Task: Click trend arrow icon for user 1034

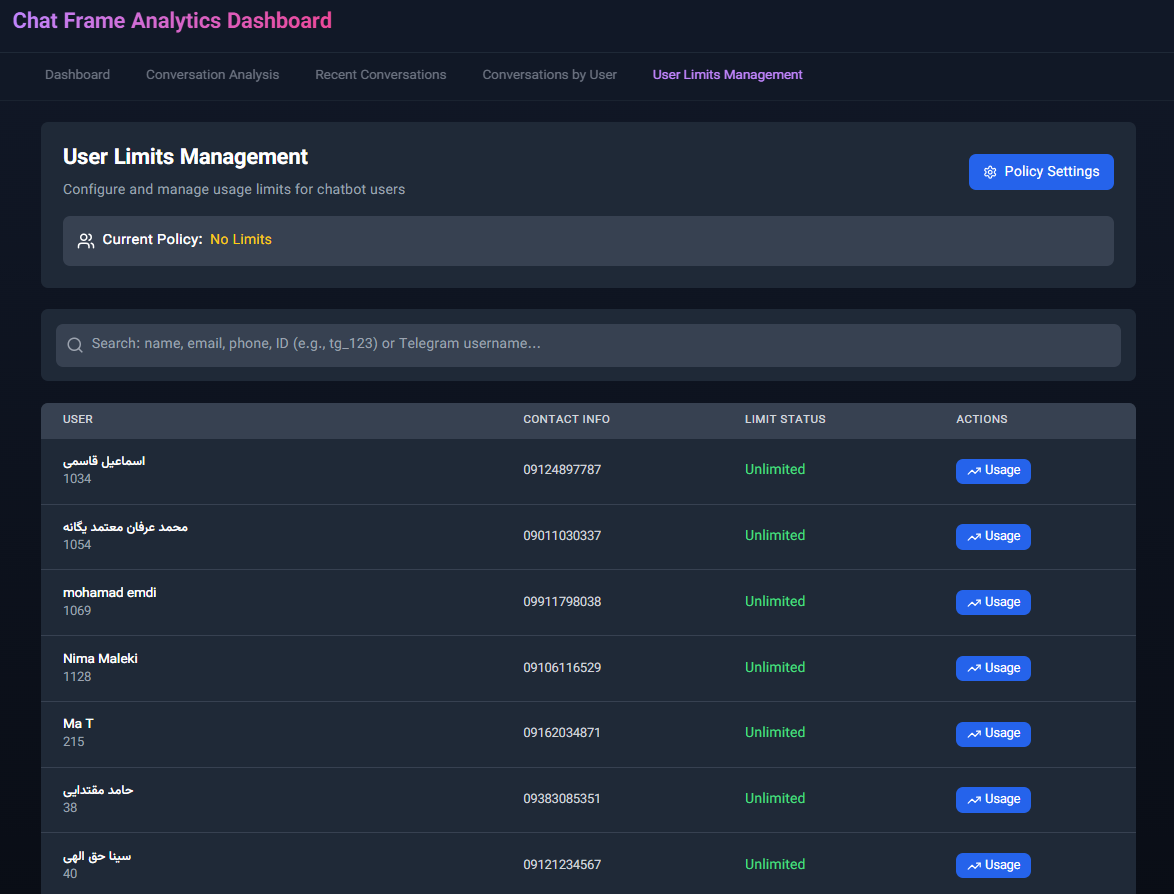Action: point(973,471)
